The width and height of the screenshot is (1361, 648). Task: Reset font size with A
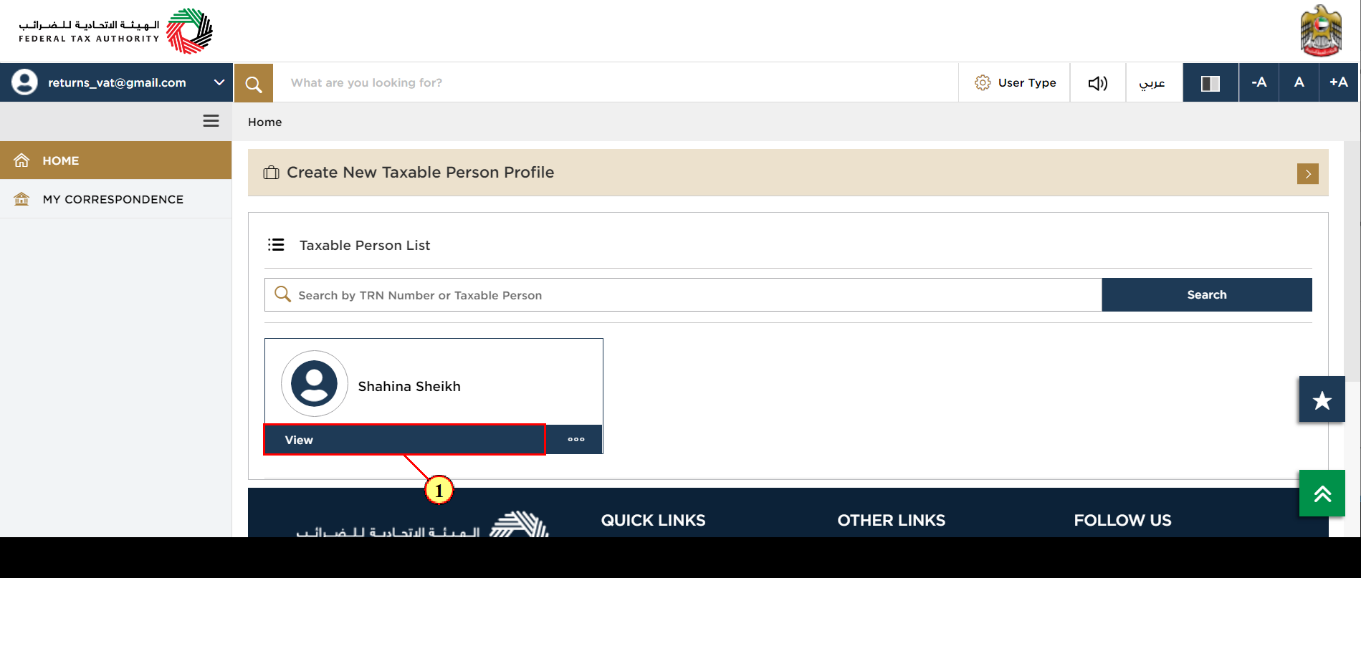[1299, 83]
